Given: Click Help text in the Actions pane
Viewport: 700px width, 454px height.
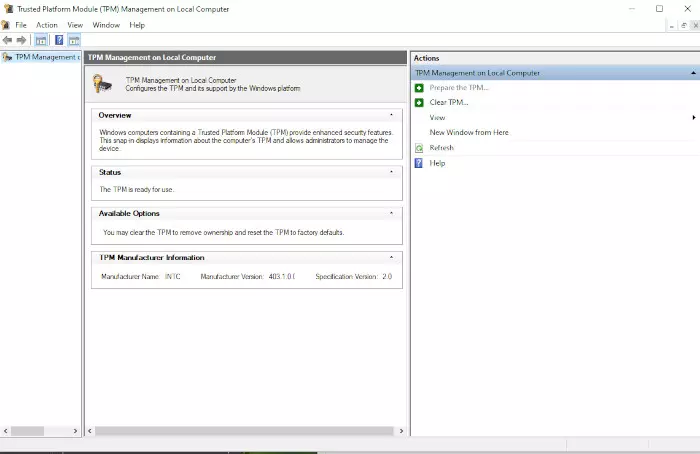Looking at the screenshot, I should click(x=437, y=163).
